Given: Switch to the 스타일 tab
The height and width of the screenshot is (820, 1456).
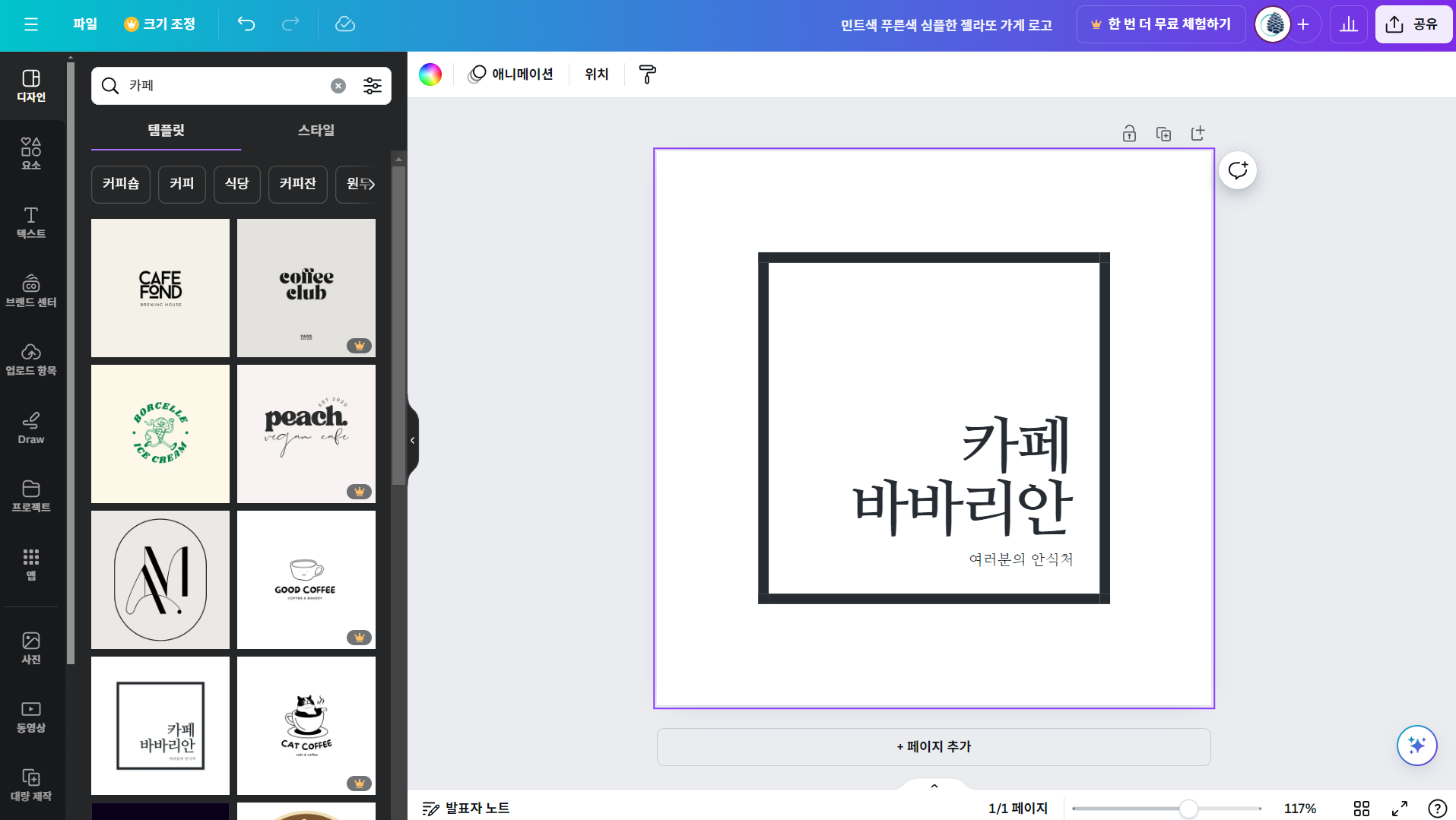Looking at the screenshot, I should point(316,130).
